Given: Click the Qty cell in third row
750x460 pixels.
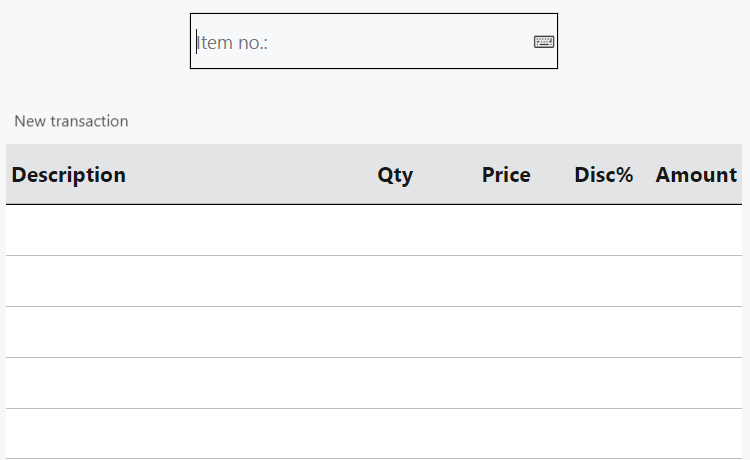Looking at the screenshot, I should [x=395, y=332].
